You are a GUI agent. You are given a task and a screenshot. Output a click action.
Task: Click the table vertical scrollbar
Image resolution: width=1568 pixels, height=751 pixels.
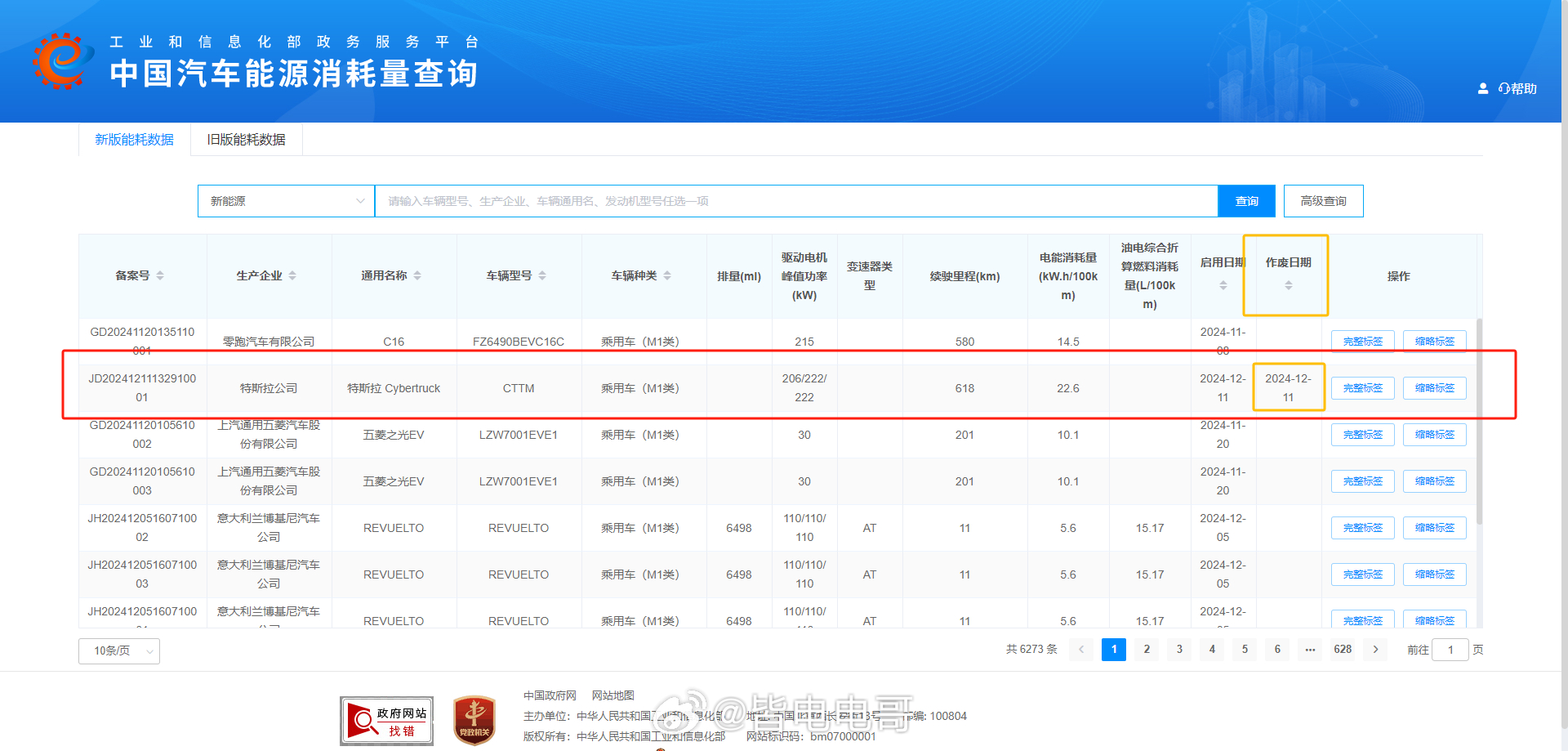pos(1479,421)
